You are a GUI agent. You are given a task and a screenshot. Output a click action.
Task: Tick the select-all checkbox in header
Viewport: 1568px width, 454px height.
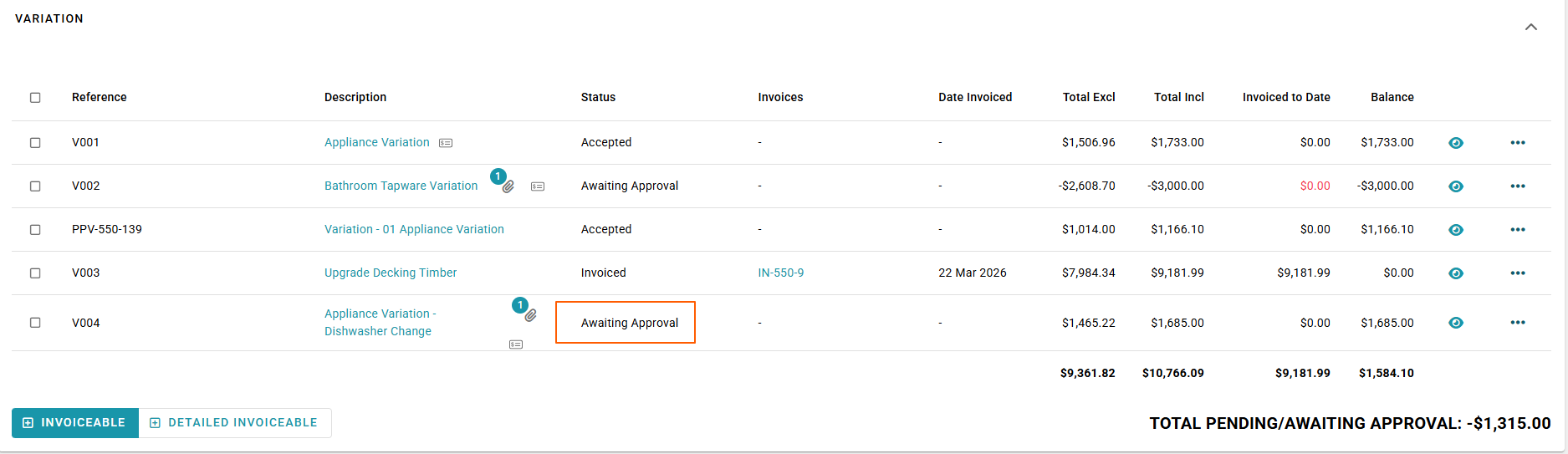coord(35,98)
